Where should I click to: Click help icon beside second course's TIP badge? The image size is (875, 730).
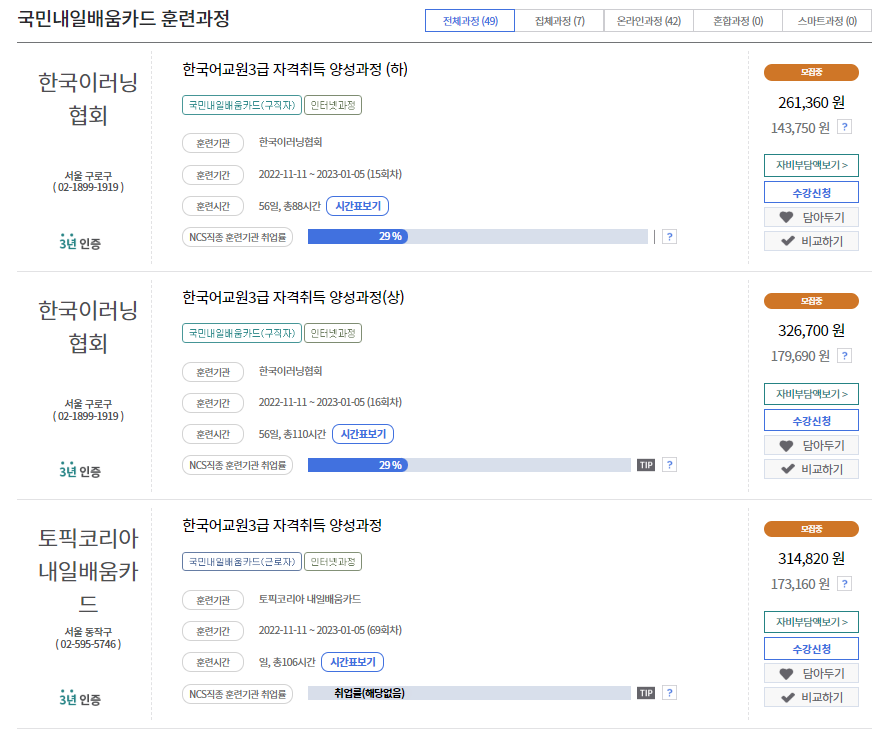point(669,464)
